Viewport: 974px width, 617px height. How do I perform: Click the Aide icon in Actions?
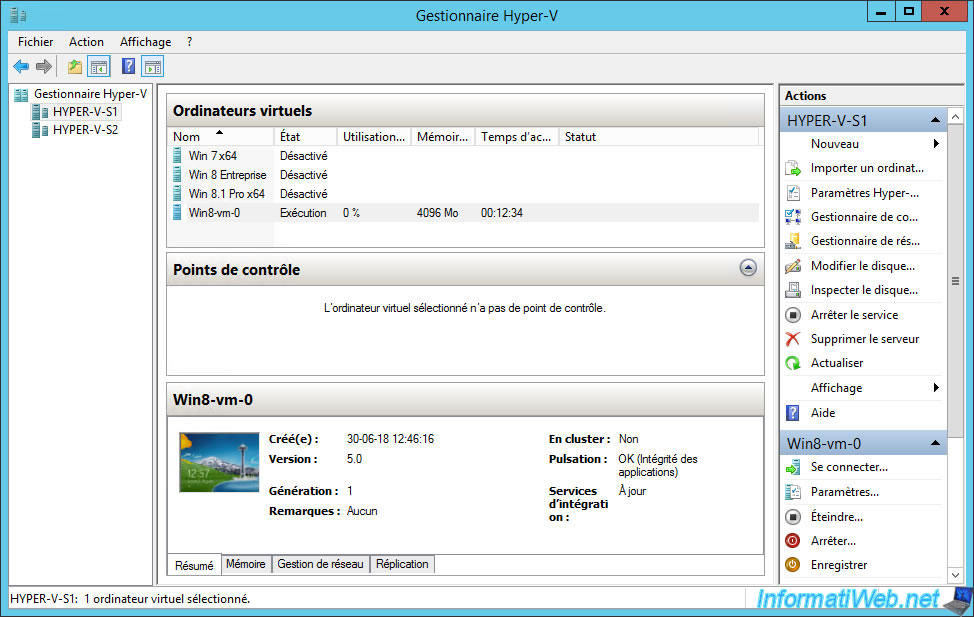pyautogui.click(x=793, y=413)
